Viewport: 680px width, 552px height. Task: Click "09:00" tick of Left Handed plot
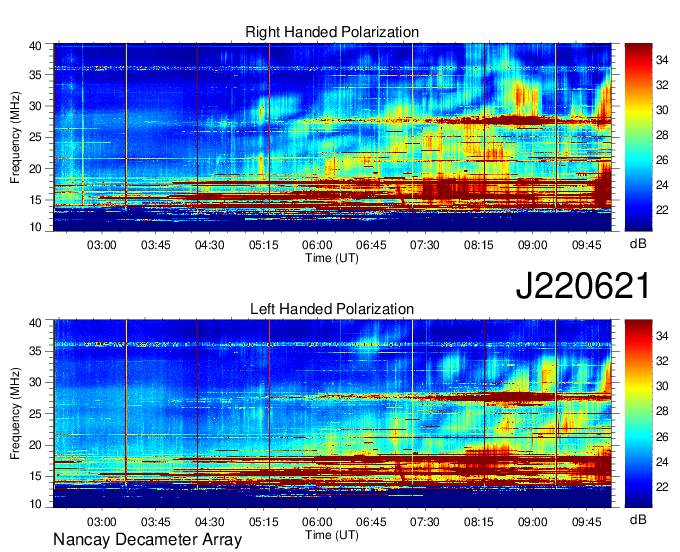[x=533, y=522]
